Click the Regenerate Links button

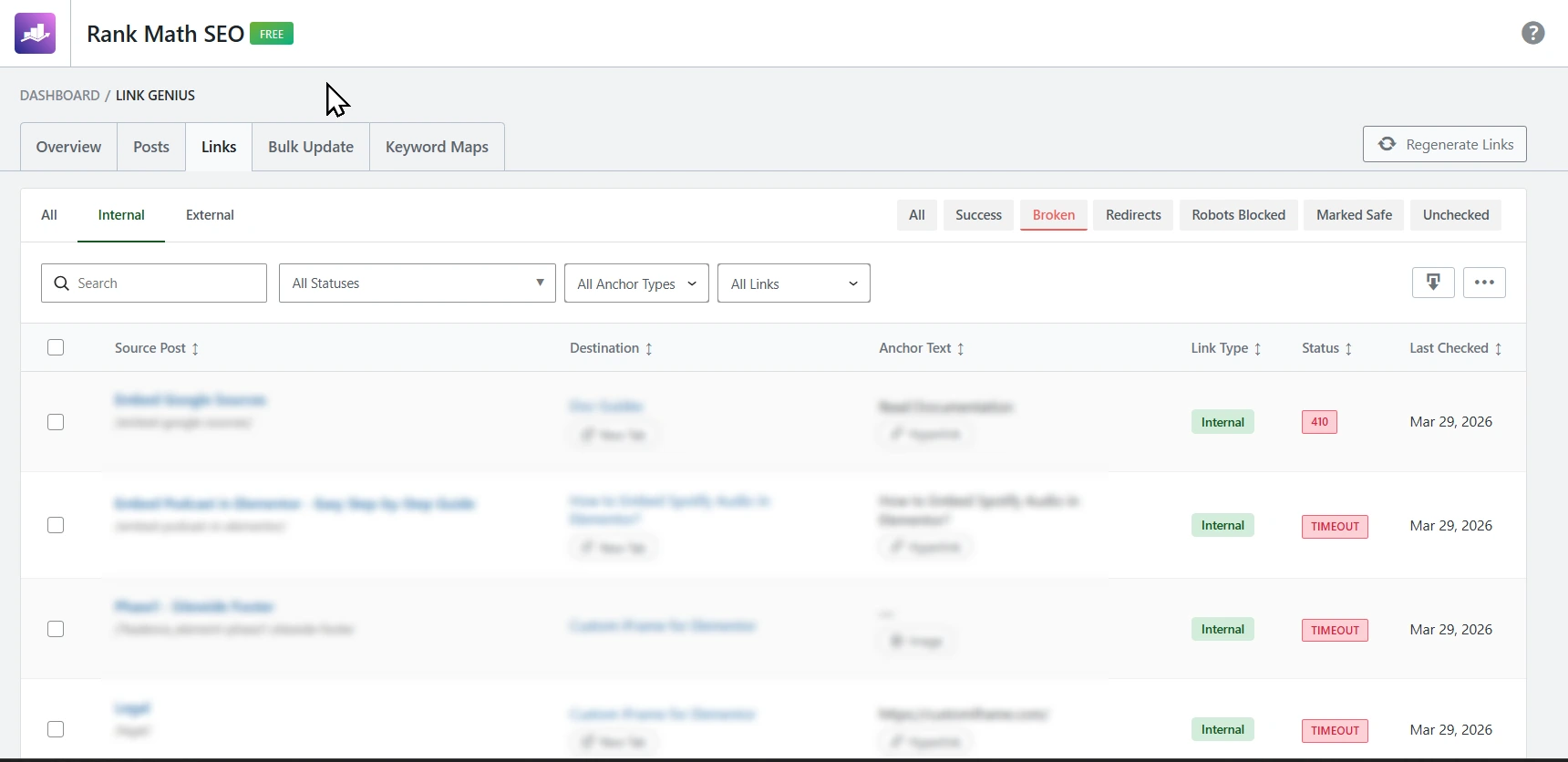click(x=1445, y=144)
